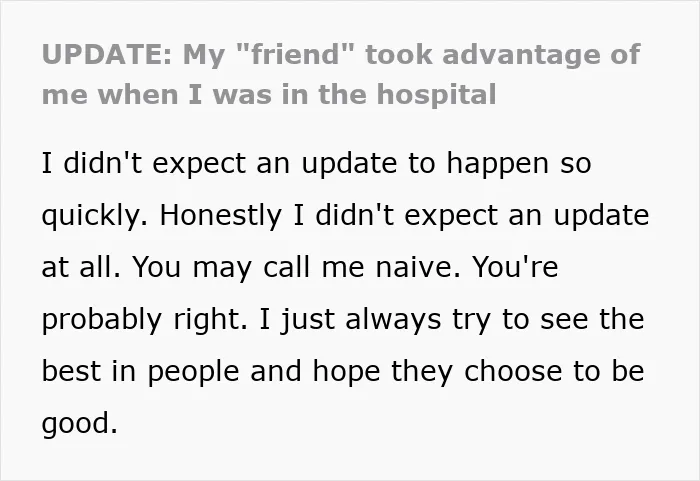700x481 pixels.
Task: Click "at all." in the paragraph
Action: pos(81,267)
